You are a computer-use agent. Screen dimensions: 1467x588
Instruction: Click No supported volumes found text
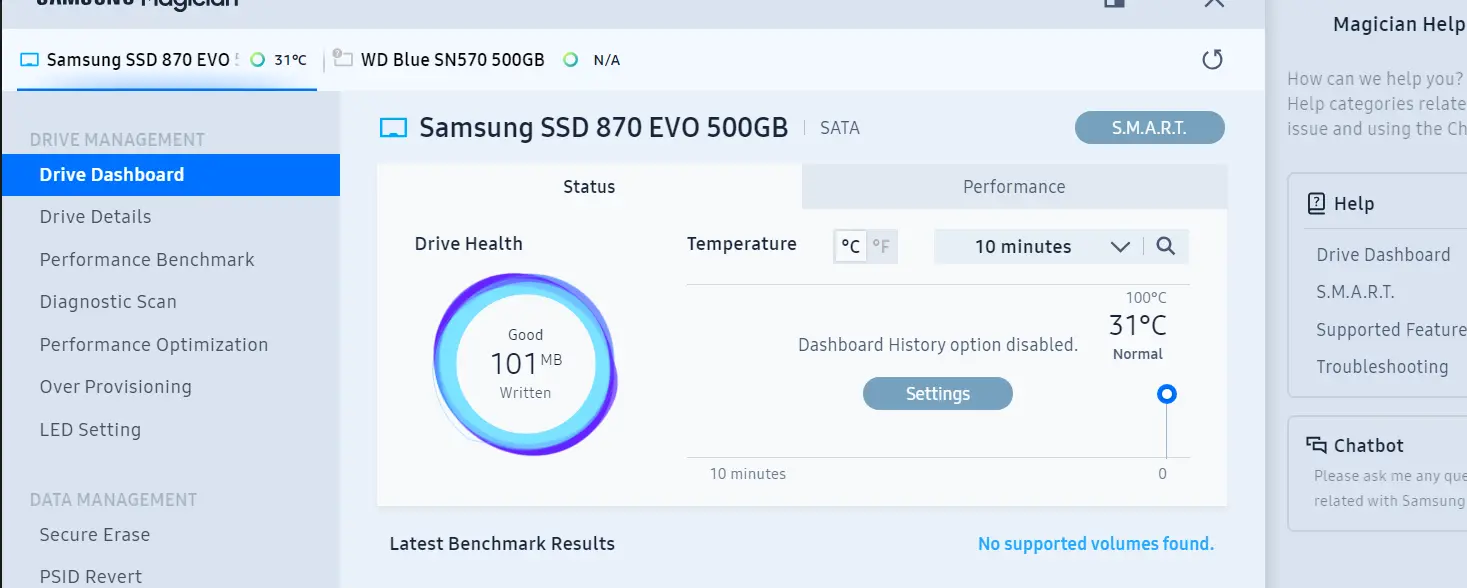click(x=1096, y=544)
